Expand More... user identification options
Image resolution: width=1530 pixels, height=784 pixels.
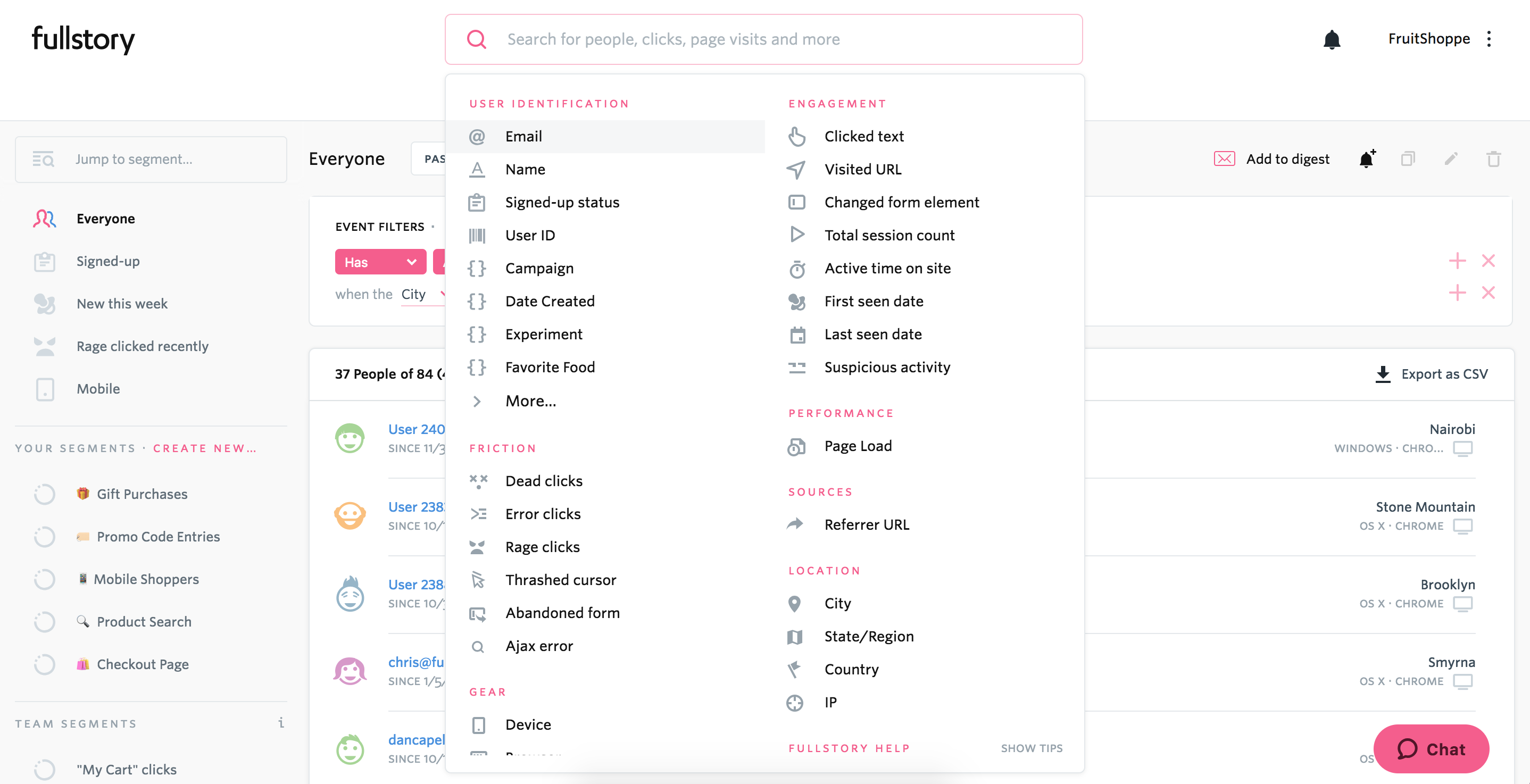pos(605,401)
